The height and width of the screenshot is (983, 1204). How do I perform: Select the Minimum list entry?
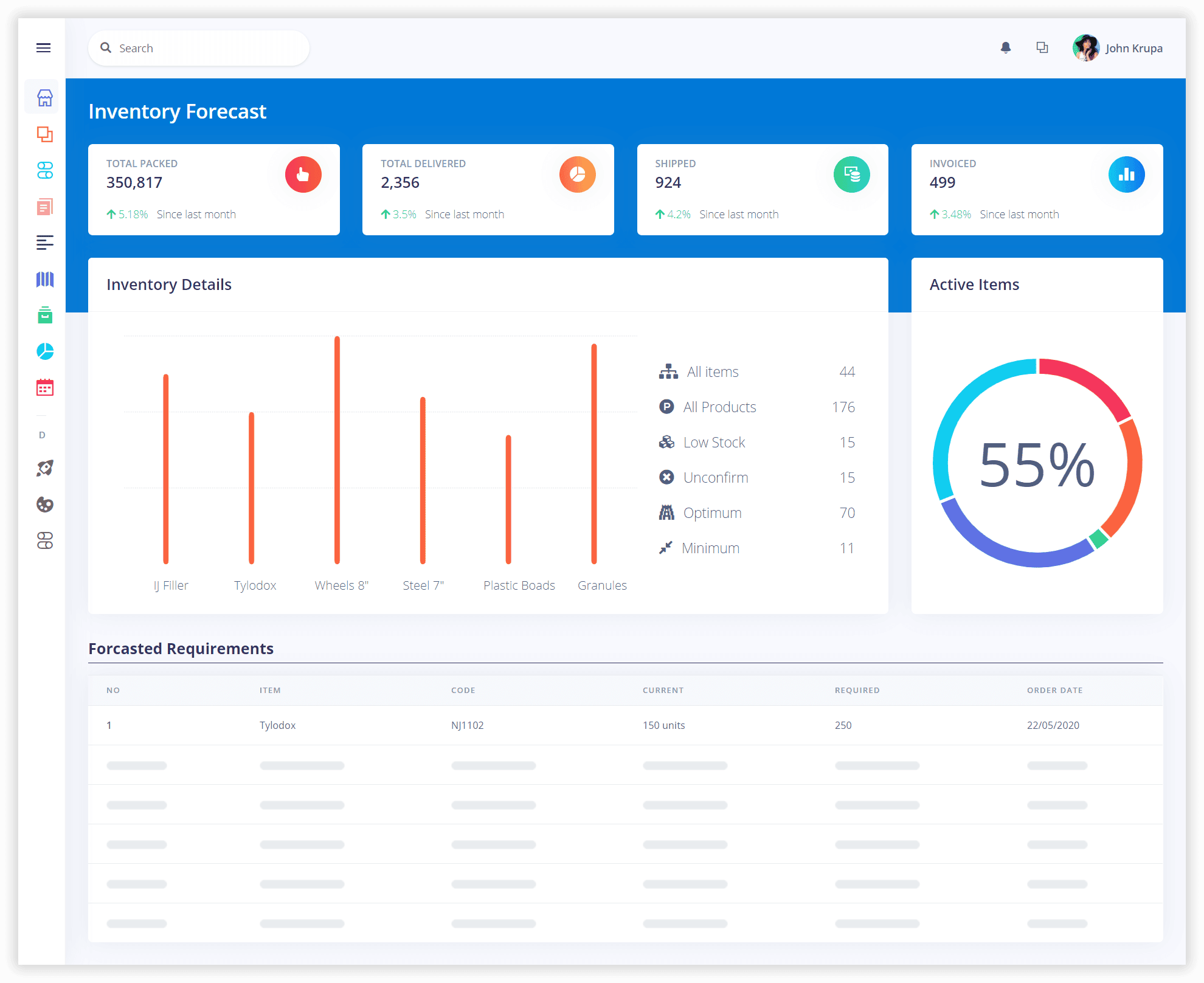757,548
